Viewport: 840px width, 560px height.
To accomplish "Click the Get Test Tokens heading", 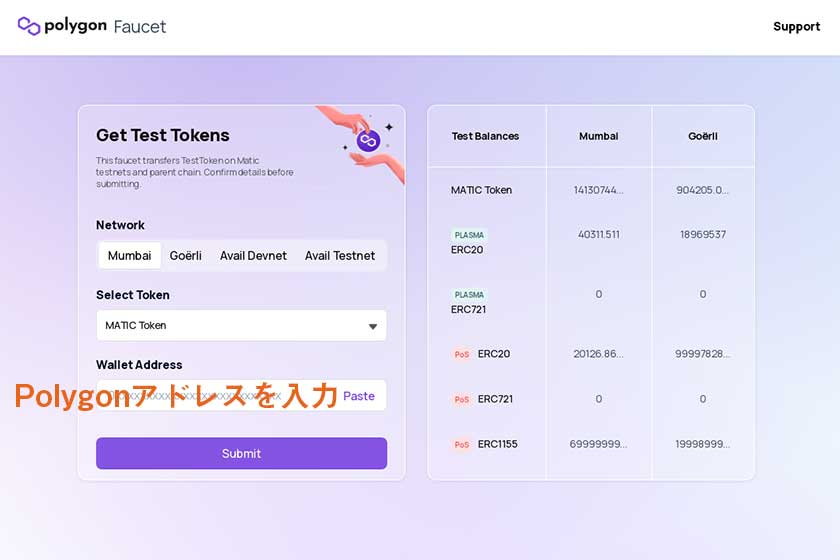I will (163, 135).
